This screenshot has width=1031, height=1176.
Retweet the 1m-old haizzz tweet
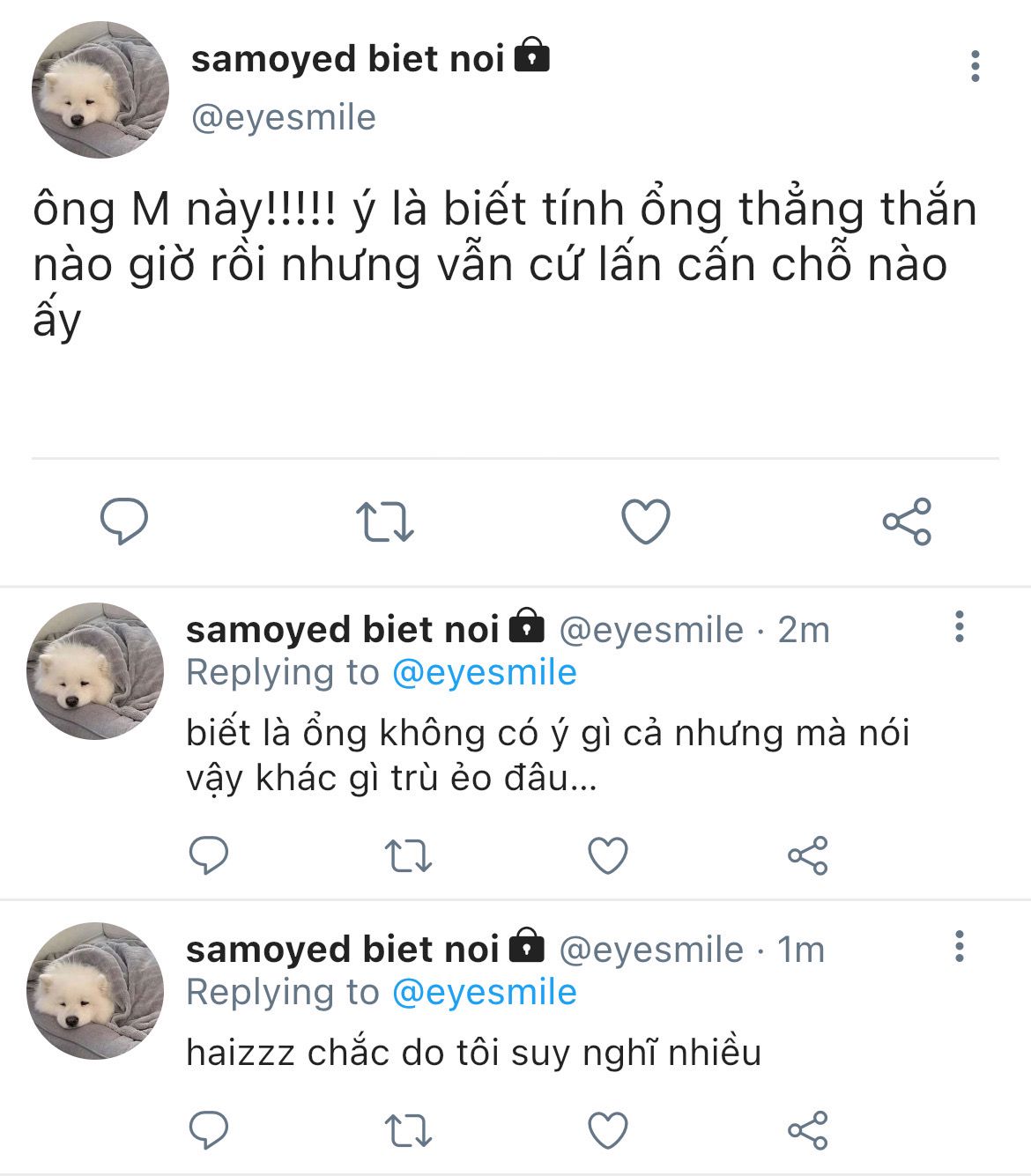(x=409, y=1130)
